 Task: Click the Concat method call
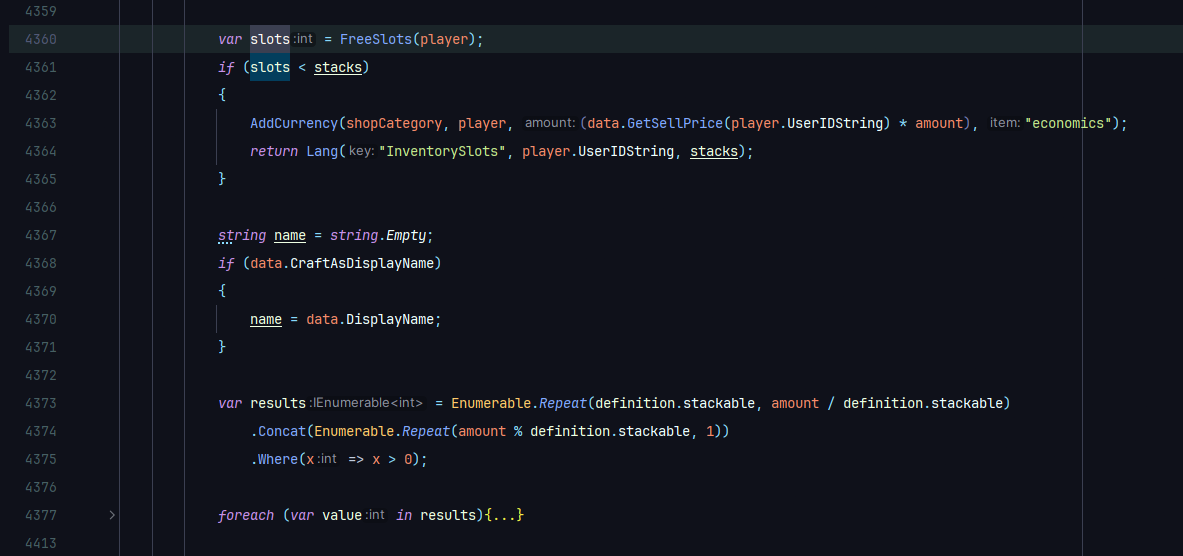(x=281, y=432)
